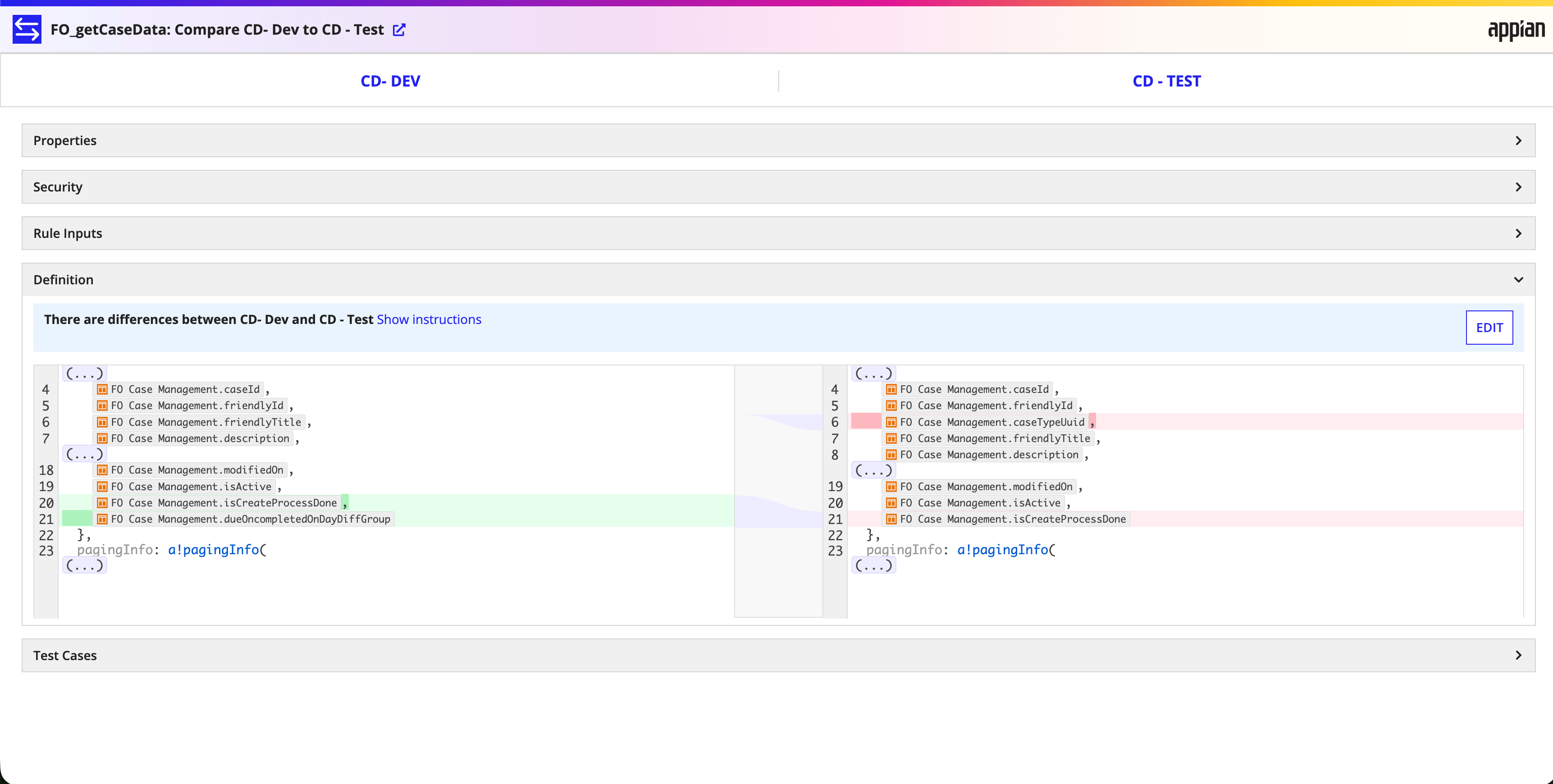Click record field icon for modifiedOn in CD-Dev

click(x=102, y=470)
